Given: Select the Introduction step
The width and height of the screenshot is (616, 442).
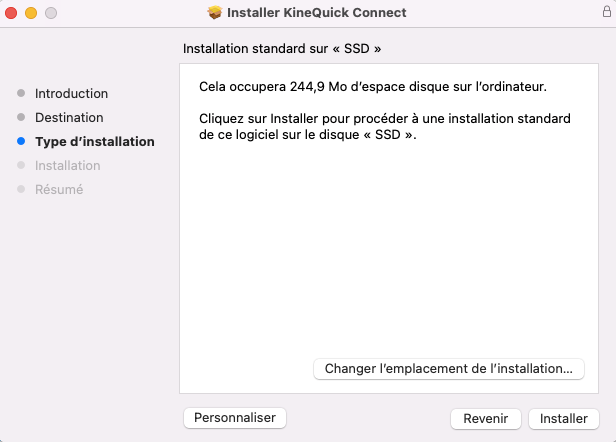Looking at the screenshot, I should pos(72,94).
